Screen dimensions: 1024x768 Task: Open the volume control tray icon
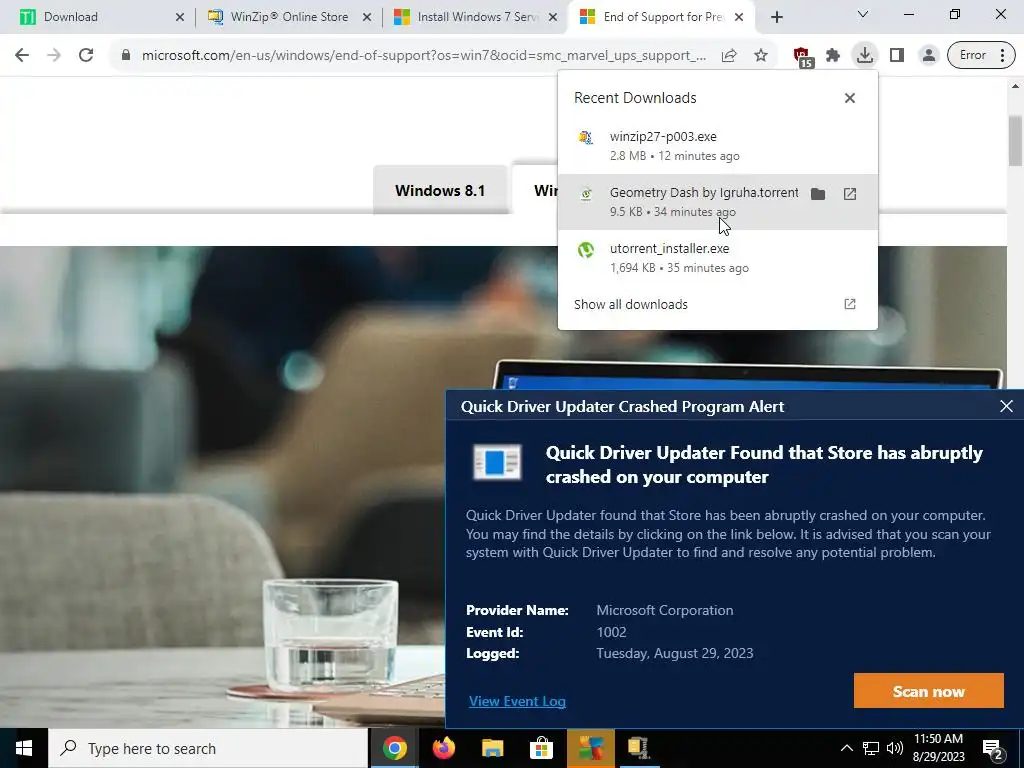[x=895, y=748]
